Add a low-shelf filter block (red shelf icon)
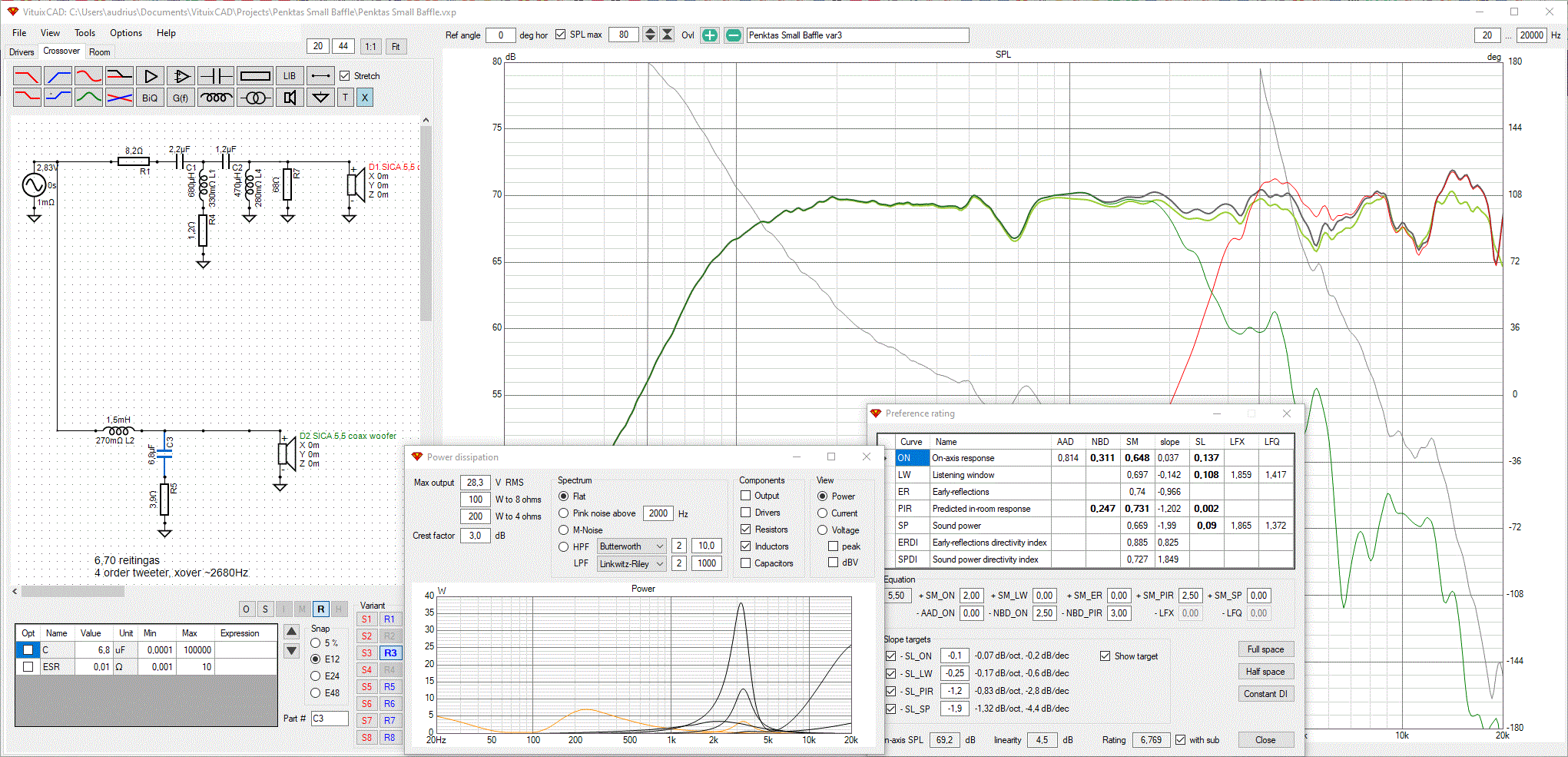 pyautogui.click(x=27, y=98)
